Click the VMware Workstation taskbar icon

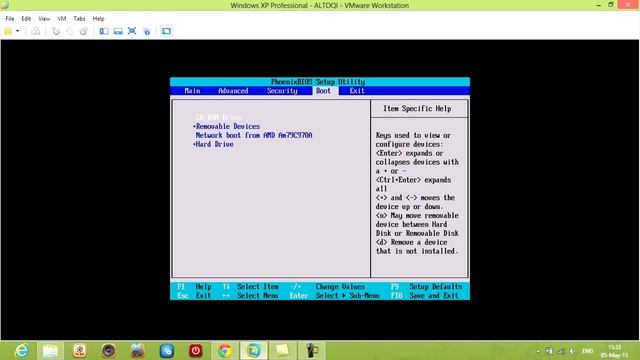253,351
